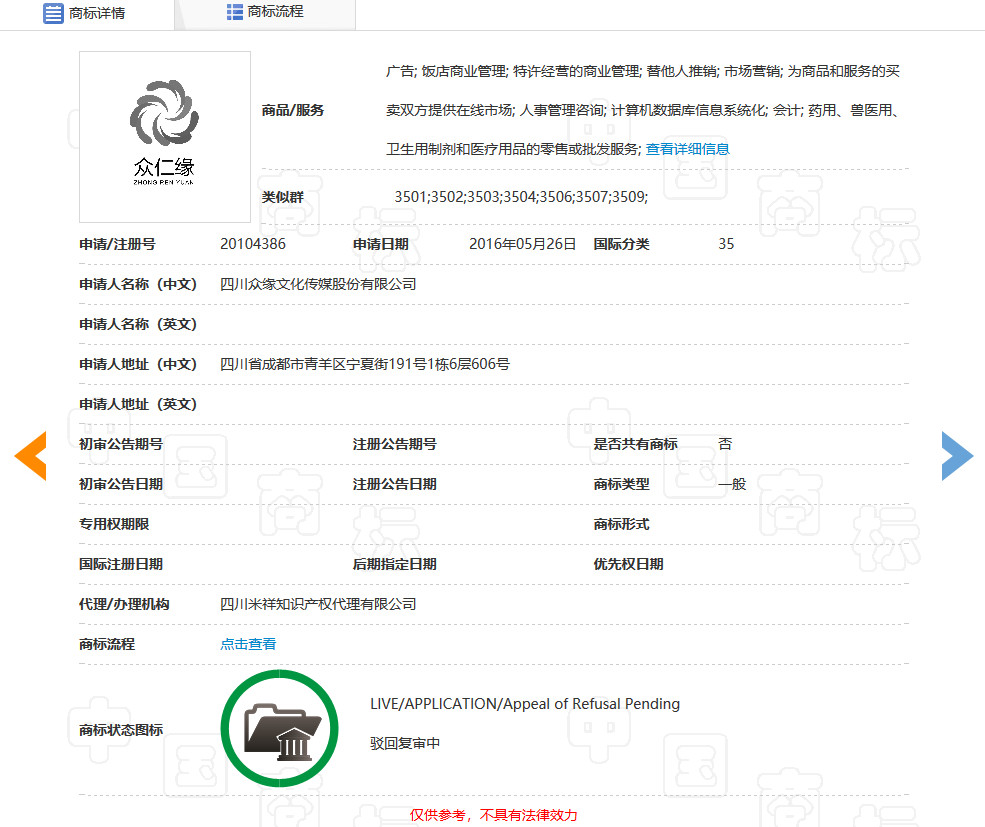Click the 初审公告日期 label

121,484
